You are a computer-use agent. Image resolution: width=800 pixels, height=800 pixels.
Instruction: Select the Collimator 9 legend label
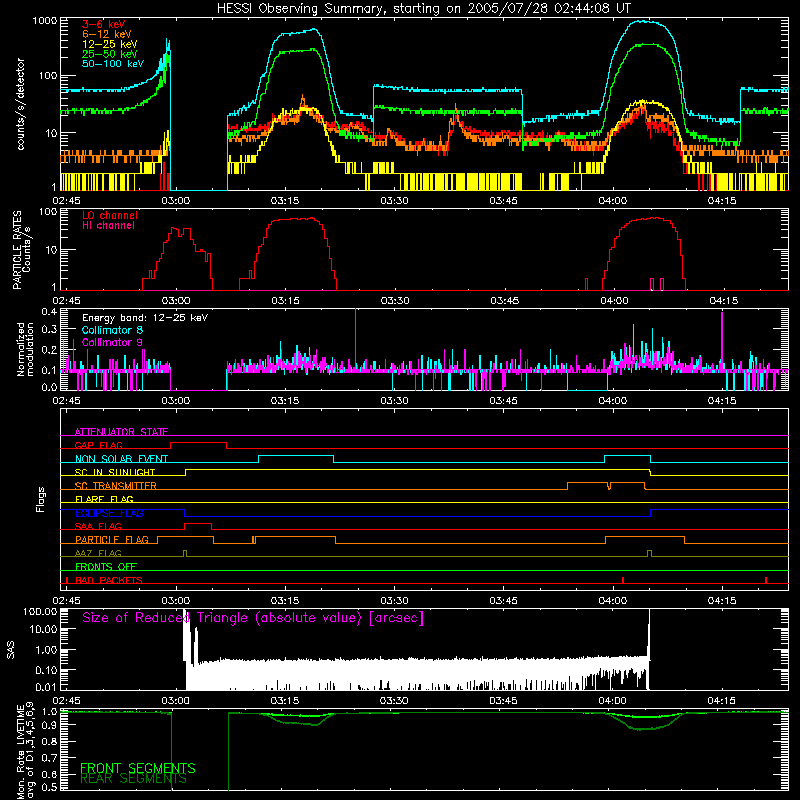[112, 342]
